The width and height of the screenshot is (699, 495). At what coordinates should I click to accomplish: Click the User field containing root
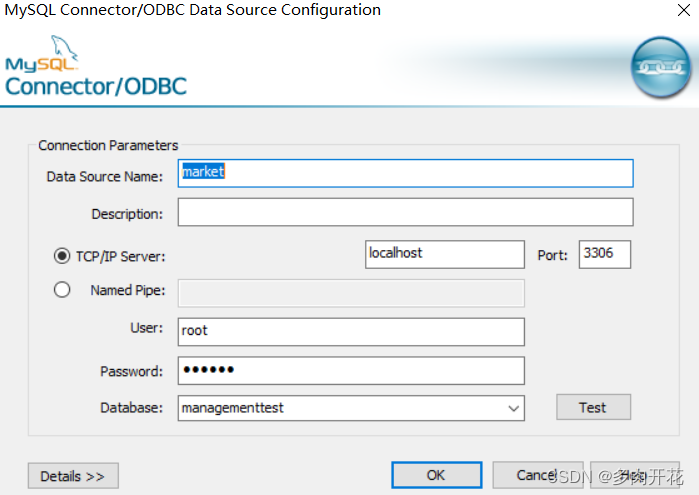[351, 331]
